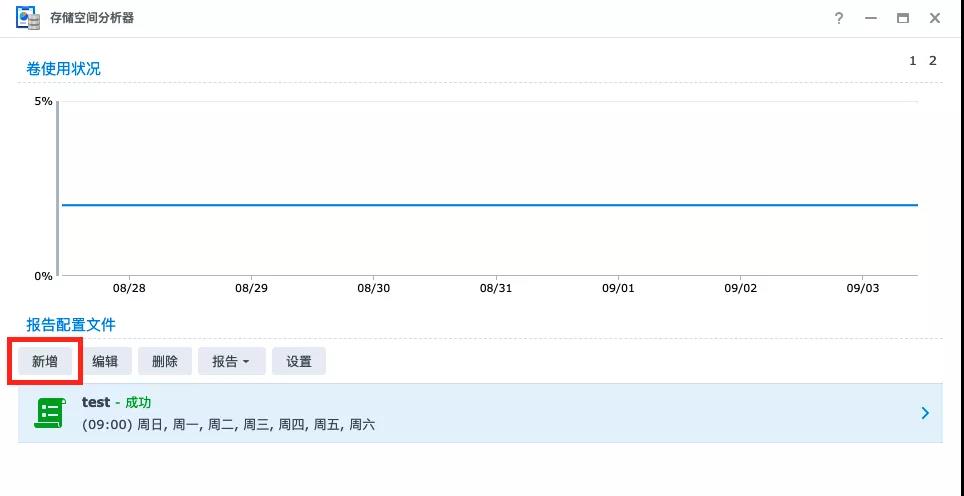Open 设置 for report profiles

pyautogui.click(x=299, y=361)
